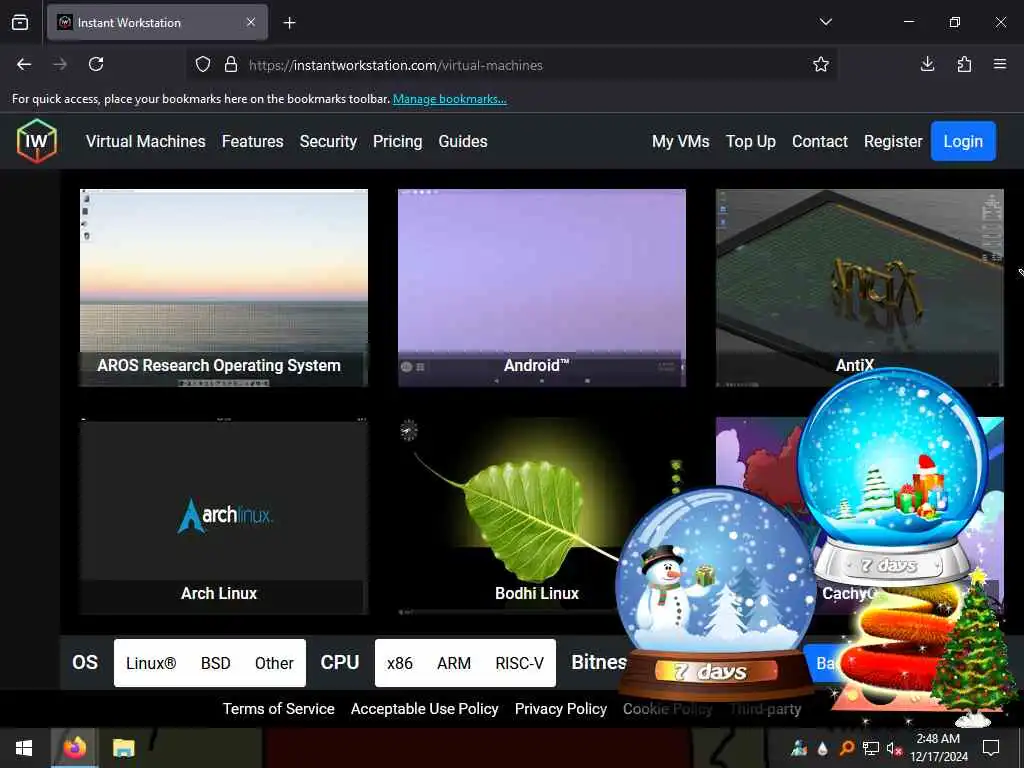Toggle the Other OS filter
1024x768 pixels.
coord(274,663)
